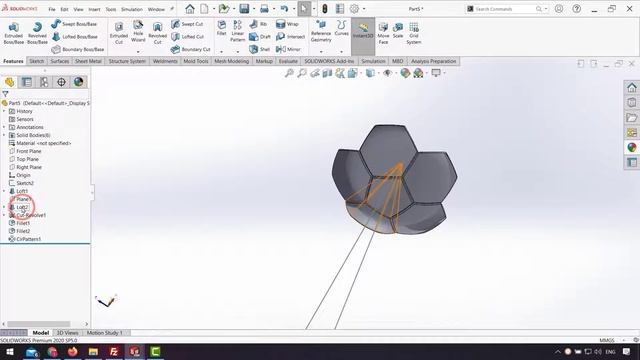
Task: Select the Extruded Boss/Base tool
Action: click(13, 33)
